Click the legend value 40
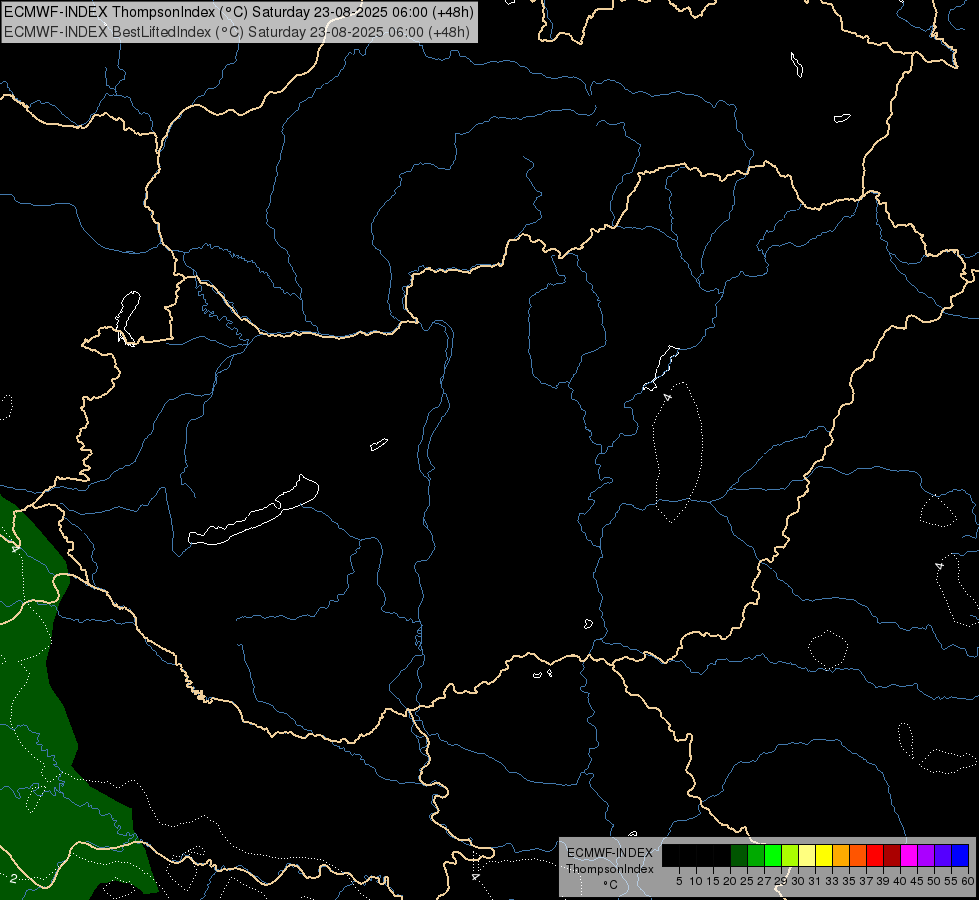 coord(901,881)
